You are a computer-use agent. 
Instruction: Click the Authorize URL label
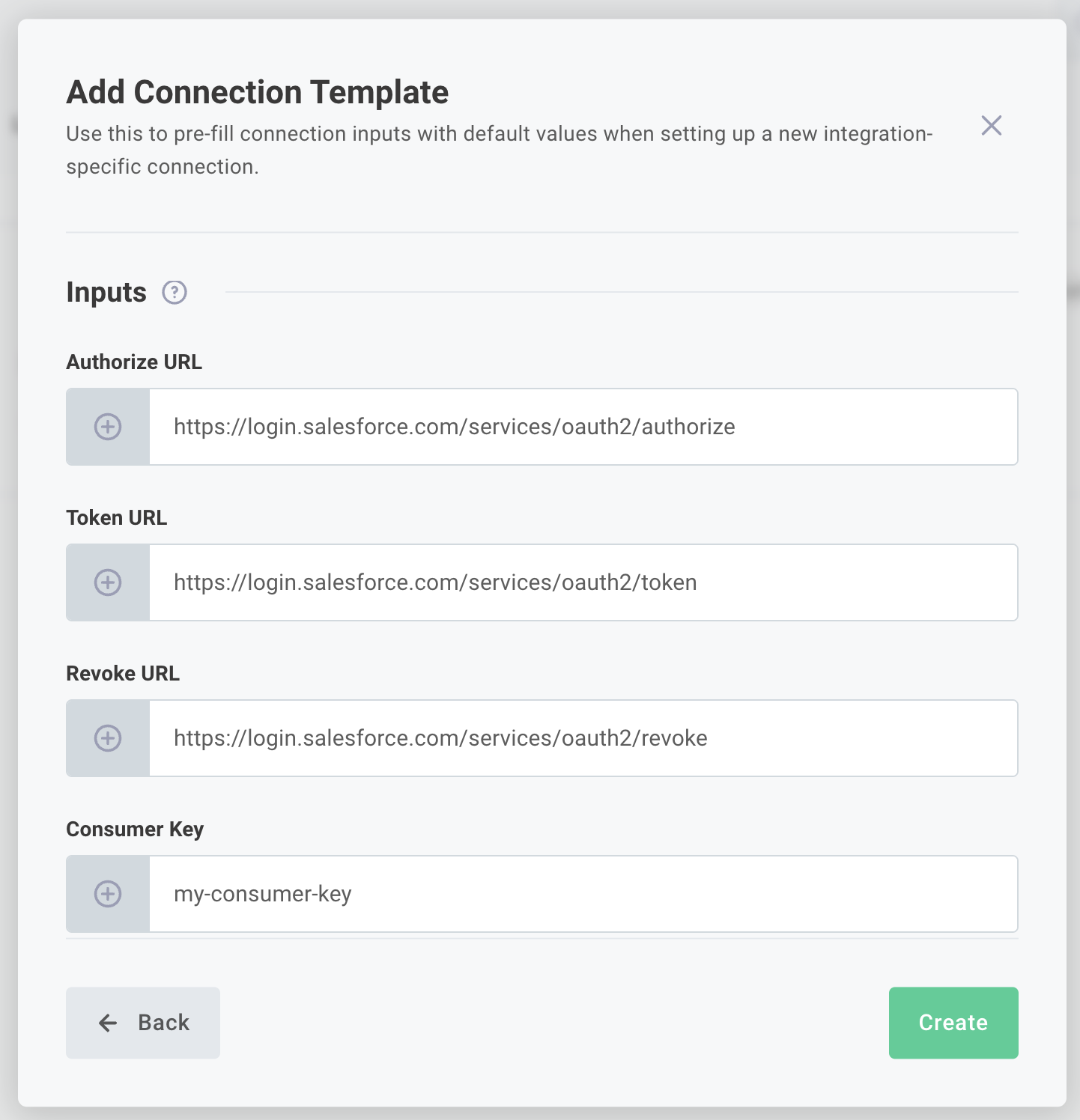134,362
